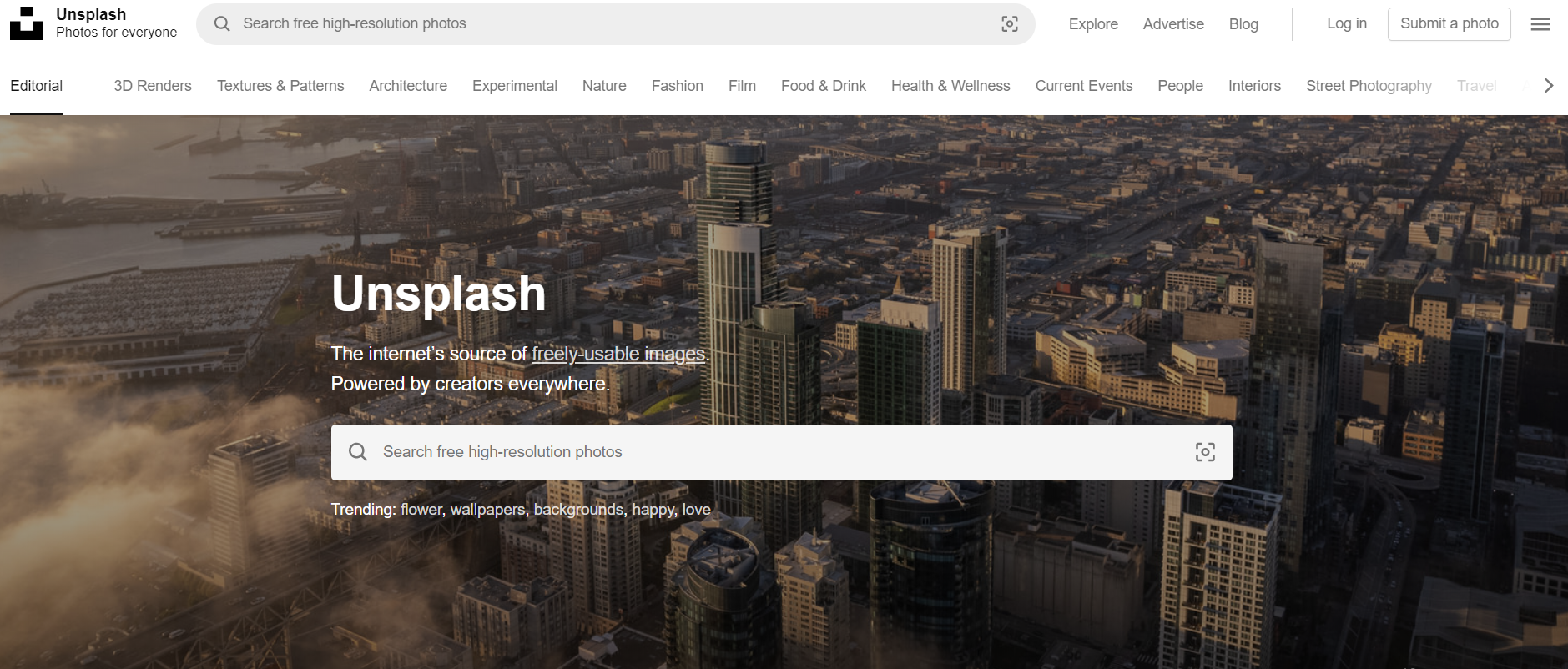
Task: Search trending term happy
Action: (653, 510)
